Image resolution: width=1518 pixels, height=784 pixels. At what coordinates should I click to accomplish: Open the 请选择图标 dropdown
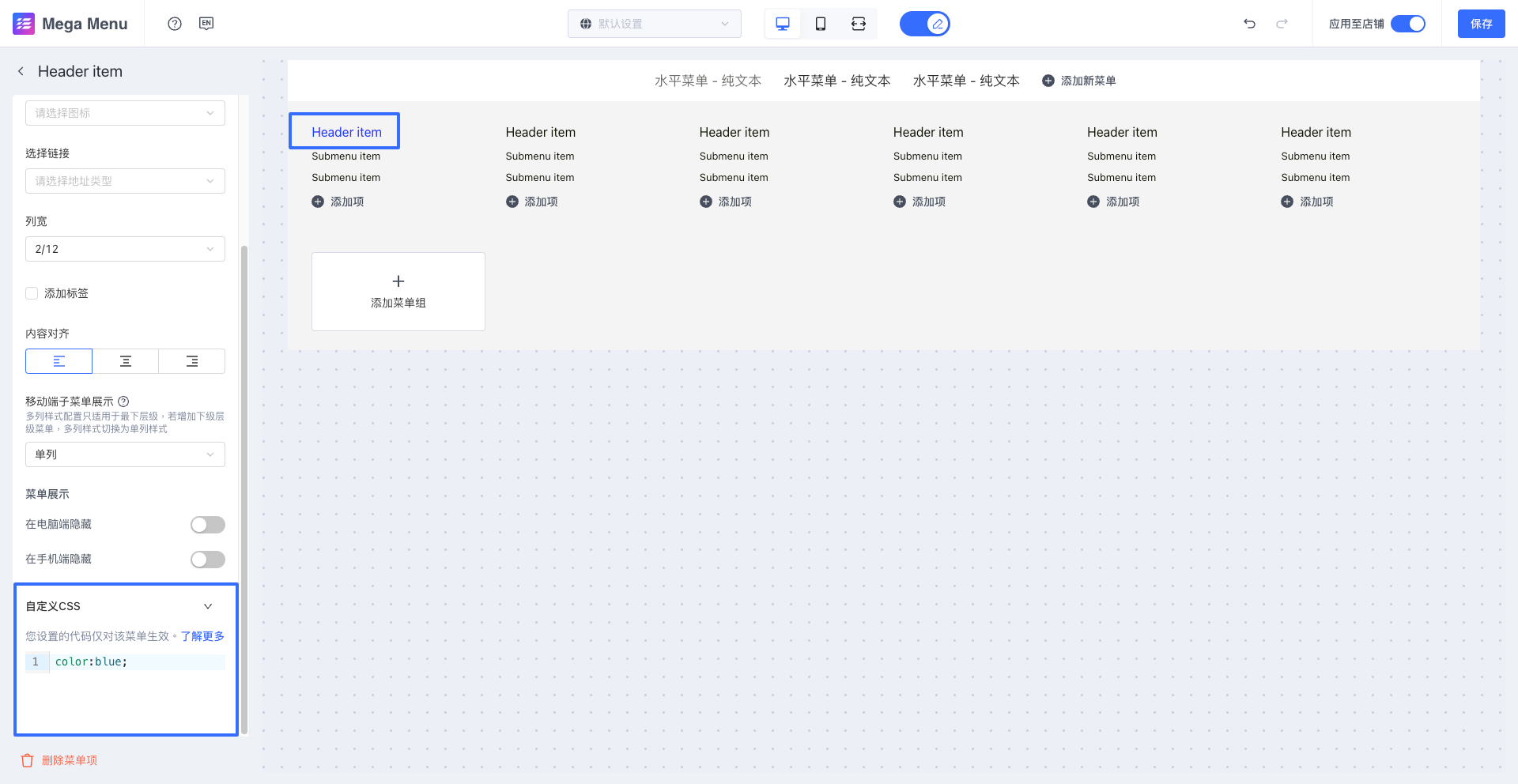point(125,113)
